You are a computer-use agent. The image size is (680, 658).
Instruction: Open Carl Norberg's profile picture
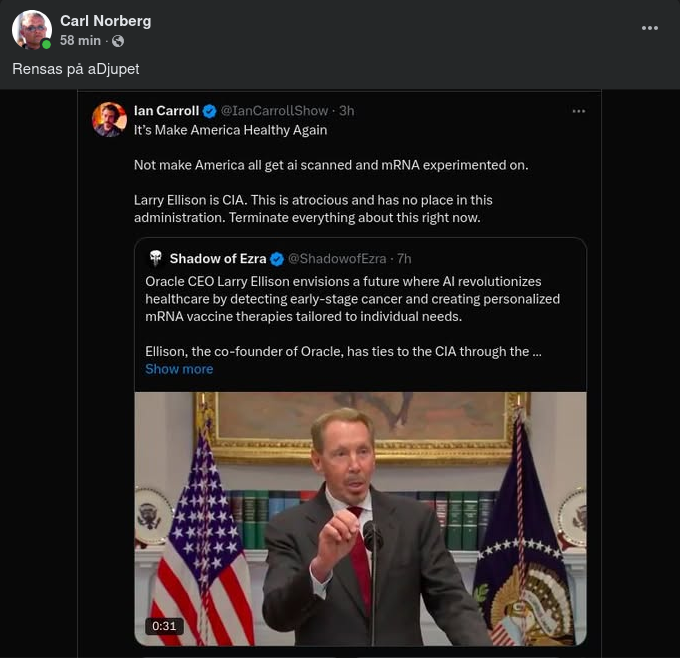point(31,30)
